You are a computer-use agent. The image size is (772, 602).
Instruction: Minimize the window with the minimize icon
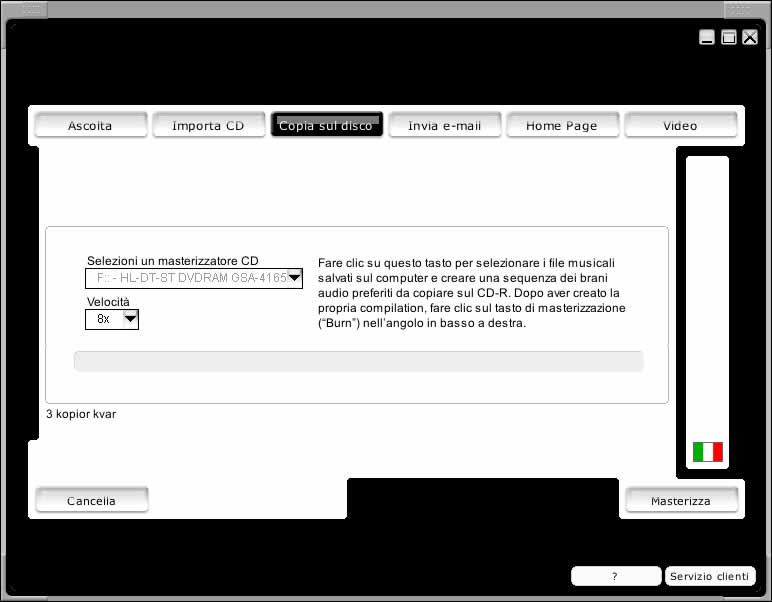point(707,37)
